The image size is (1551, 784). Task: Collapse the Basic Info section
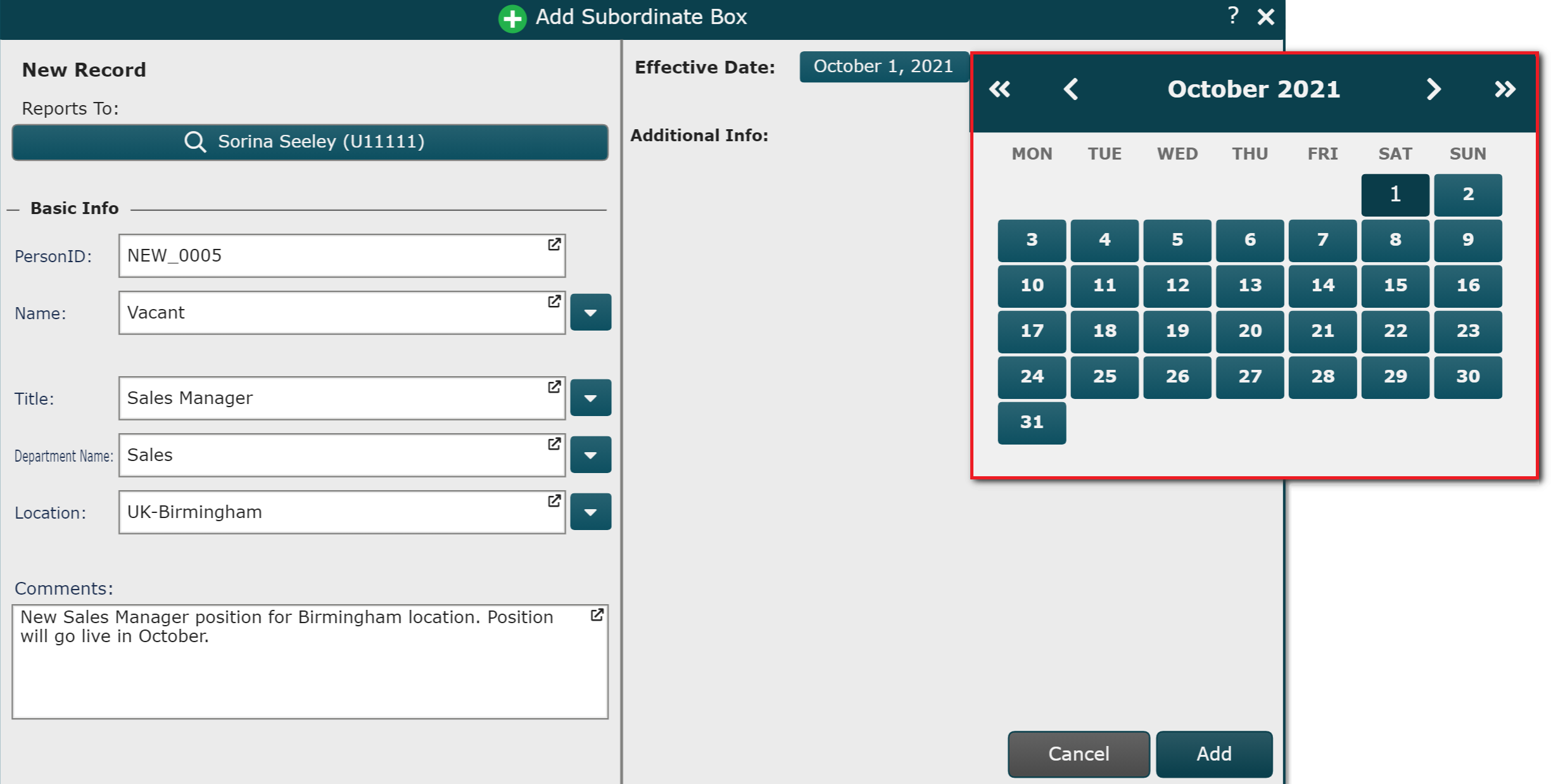tap(13, 210)
